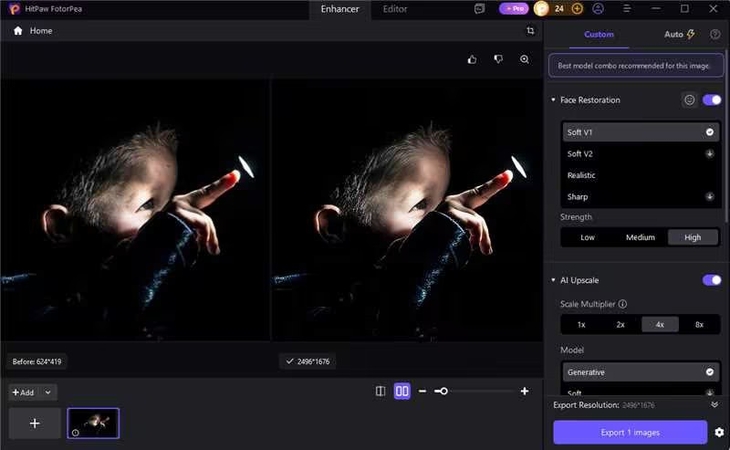This screenshot has width=730, height=450.
Task: Zoom in with the plus icon
Action: tap(524, 391)
